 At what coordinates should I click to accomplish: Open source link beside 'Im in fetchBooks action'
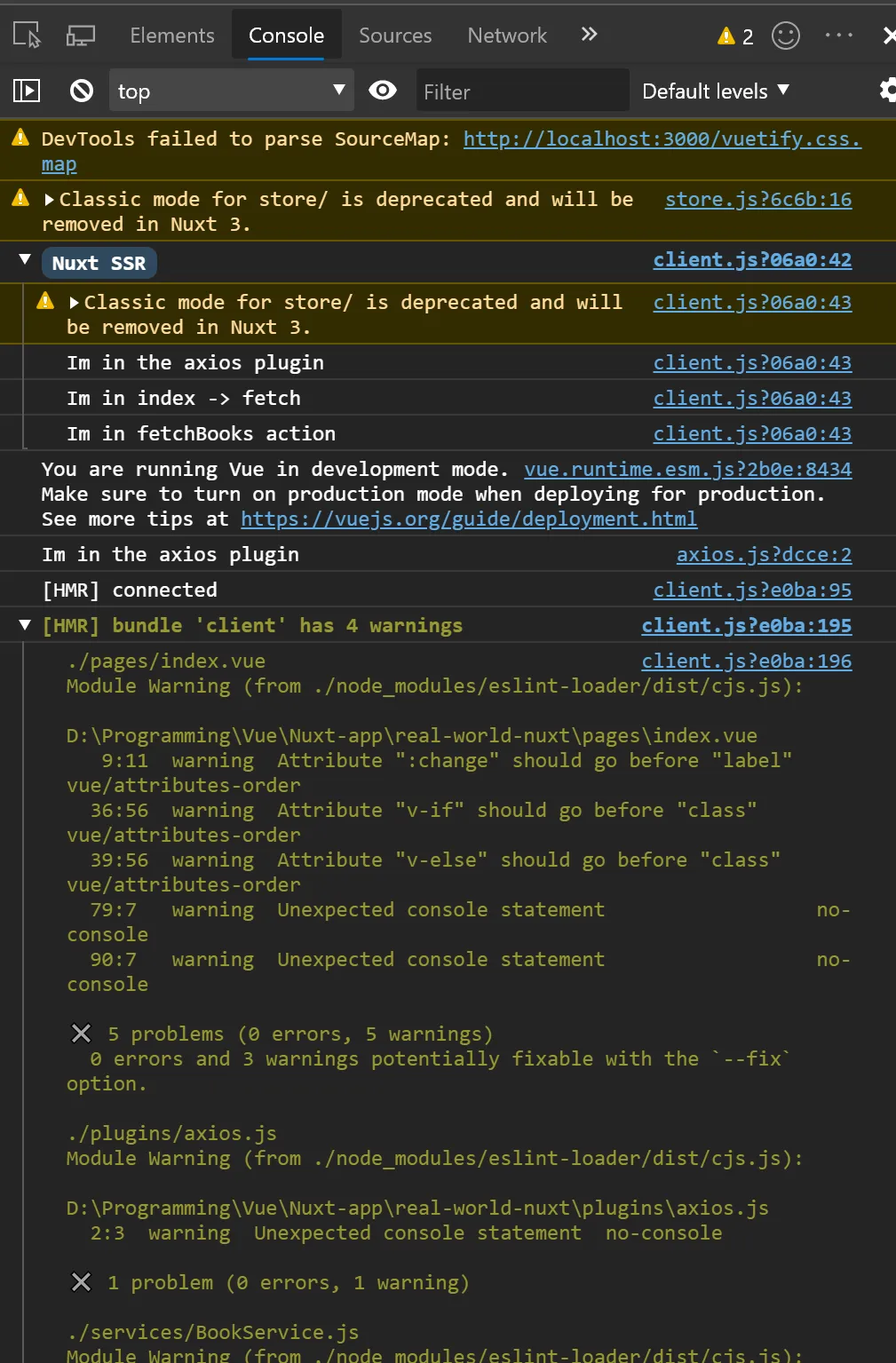click(x=752, y=434)
